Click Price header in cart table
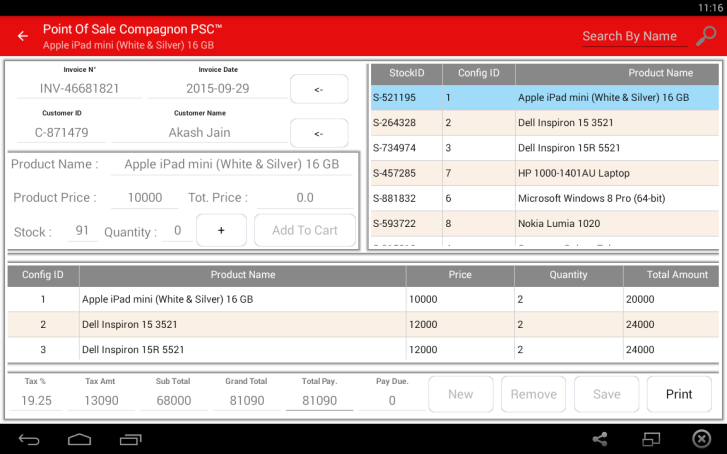Image resolution: width=727 pixels, height=454 pixels. pos(460,275)
